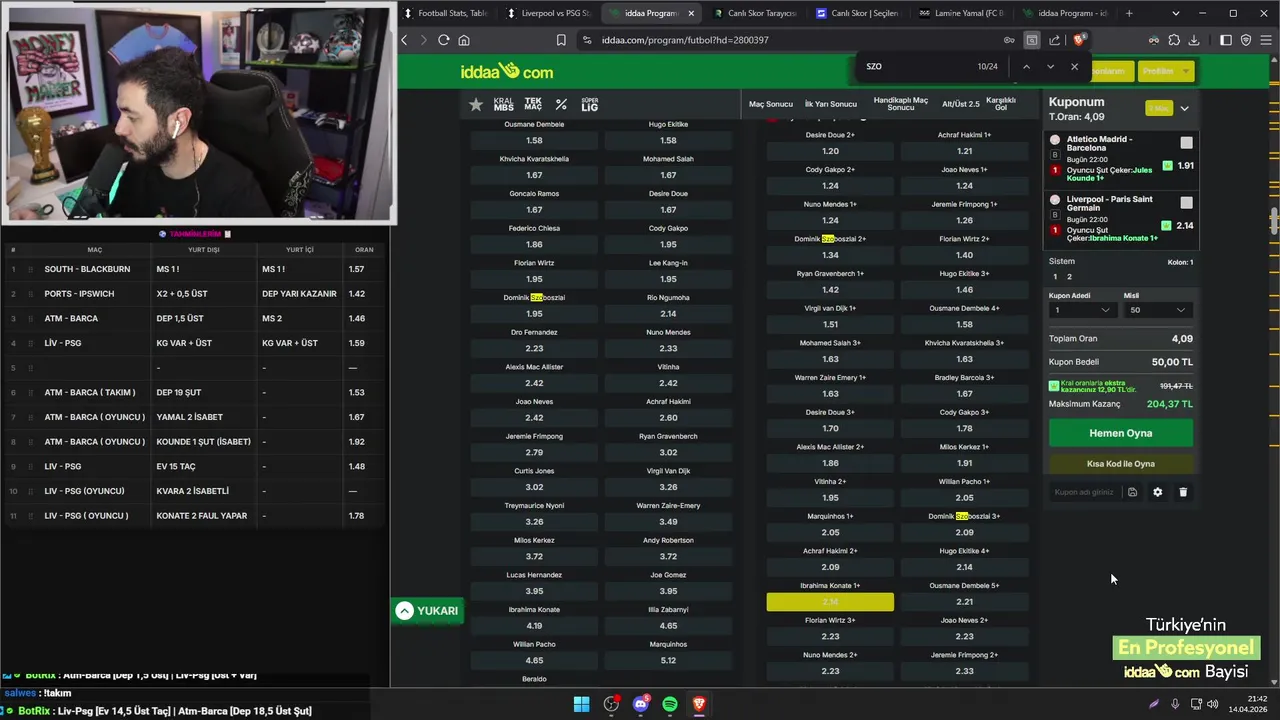Click Hemen Oyna button

click(x=1121, y=433)
